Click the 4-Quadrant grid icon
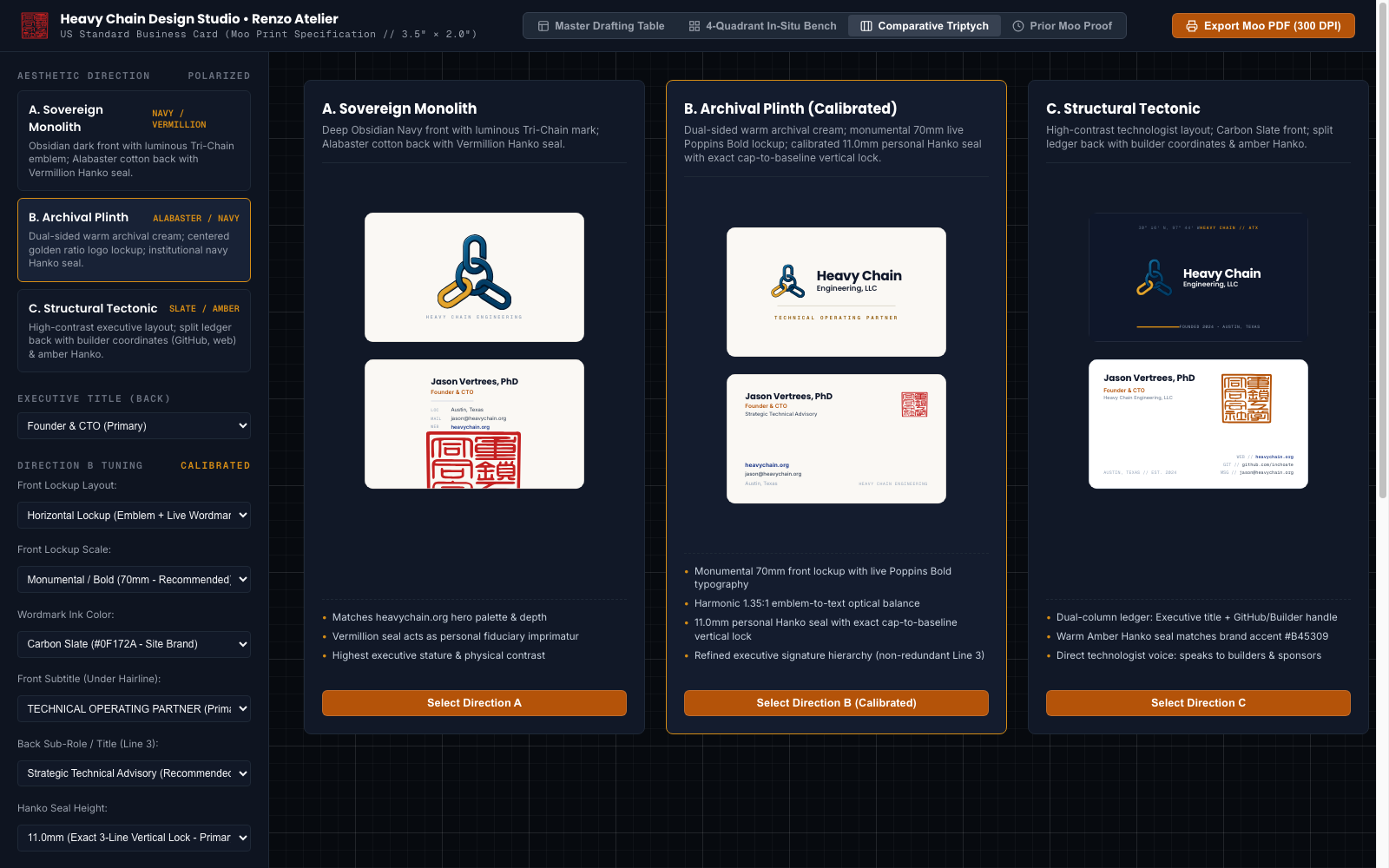Screen dimensions: 1389x868 pos(694,26)
